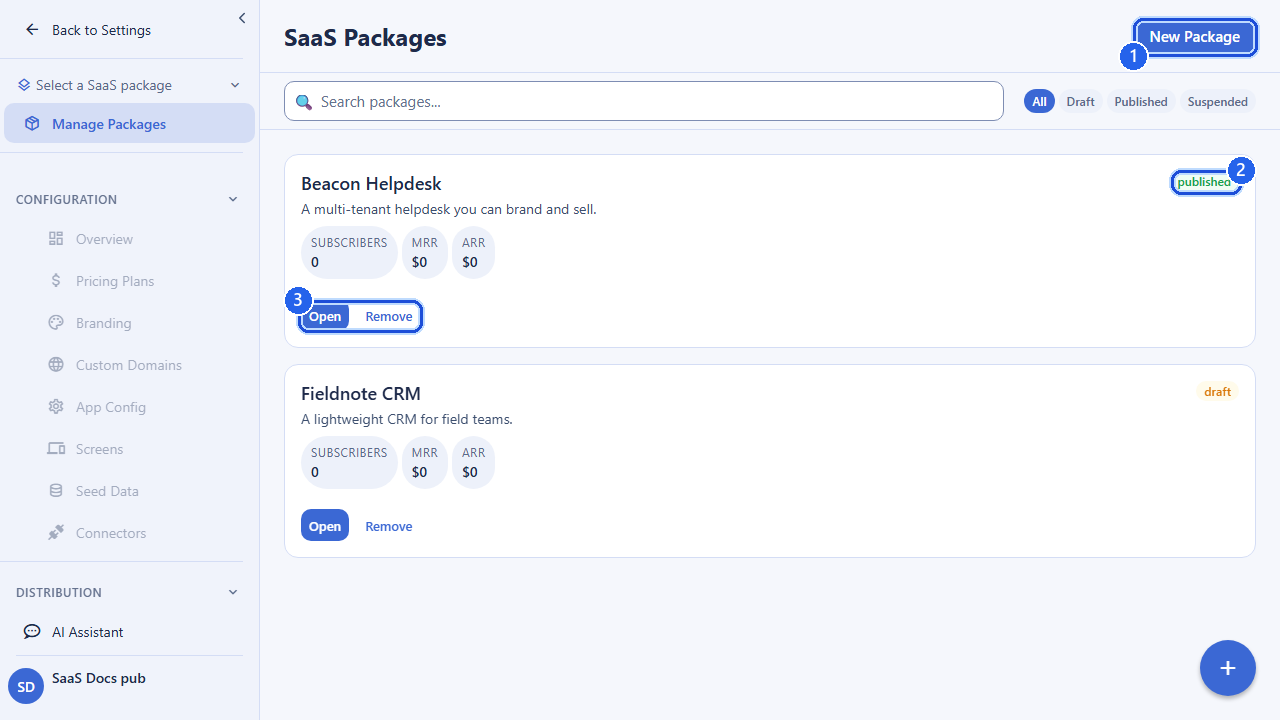Click the devices icon for Screens
1280x720 pixels.
[x=56, y=449]
